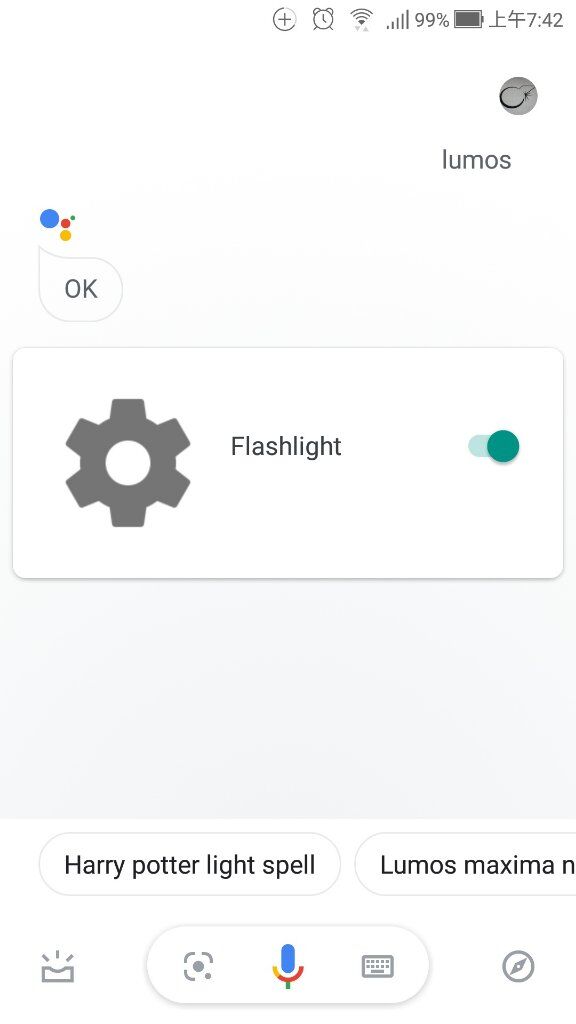
Task: Tap the cellular signal bars icon
Action: pyautogui.click(x=398, y=20)
